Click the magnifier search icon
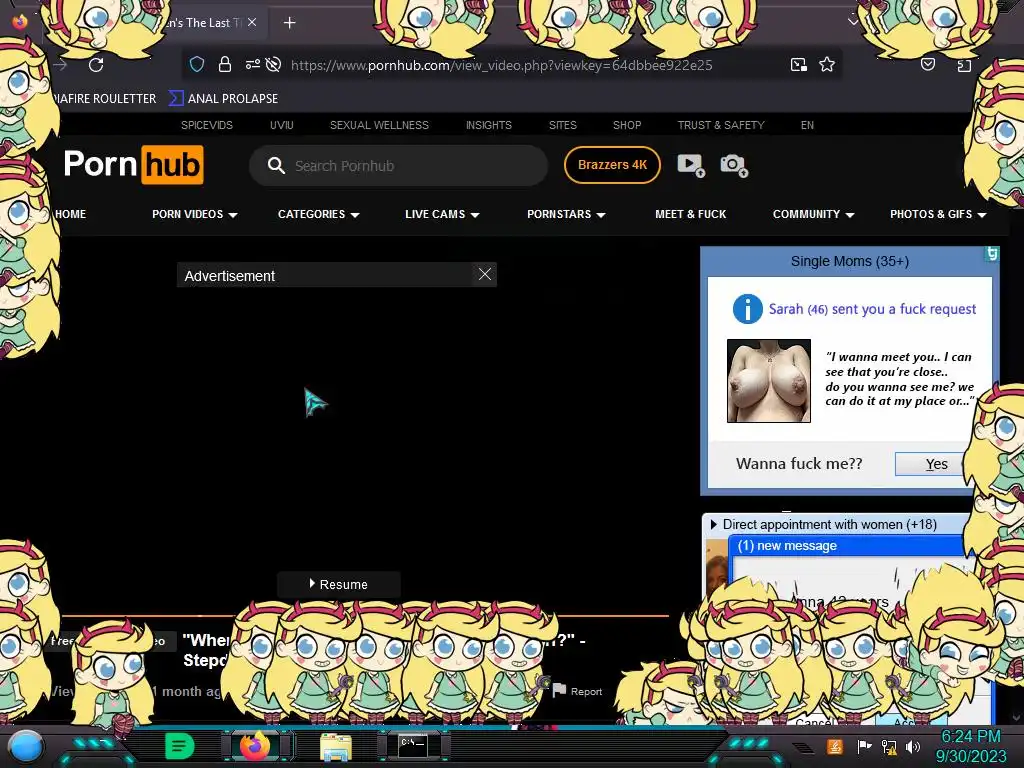 pyautogui.click(x=276, y=165)
